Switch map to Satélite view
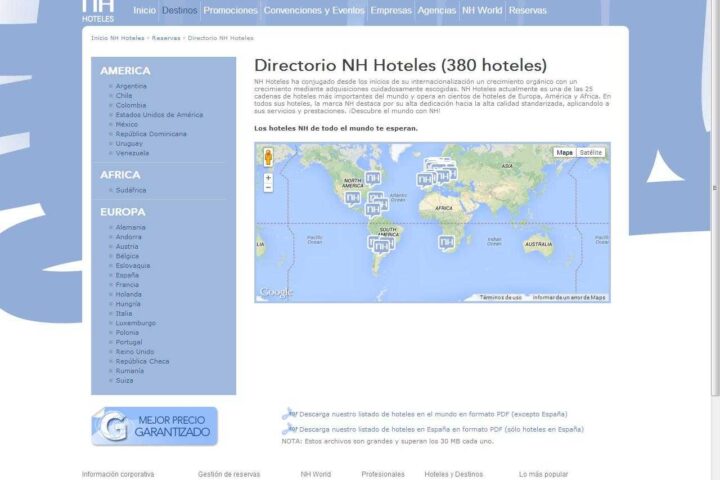 point(591,153)
